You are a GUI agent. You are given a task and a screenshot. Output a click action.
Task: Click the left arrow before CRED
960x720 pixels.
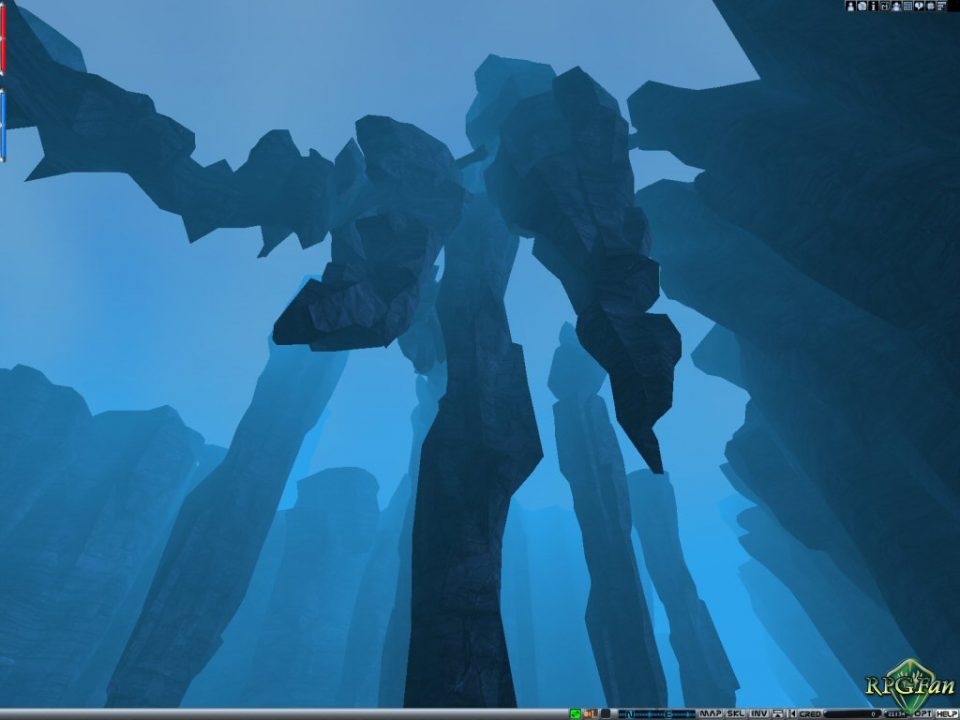[793, 714]
